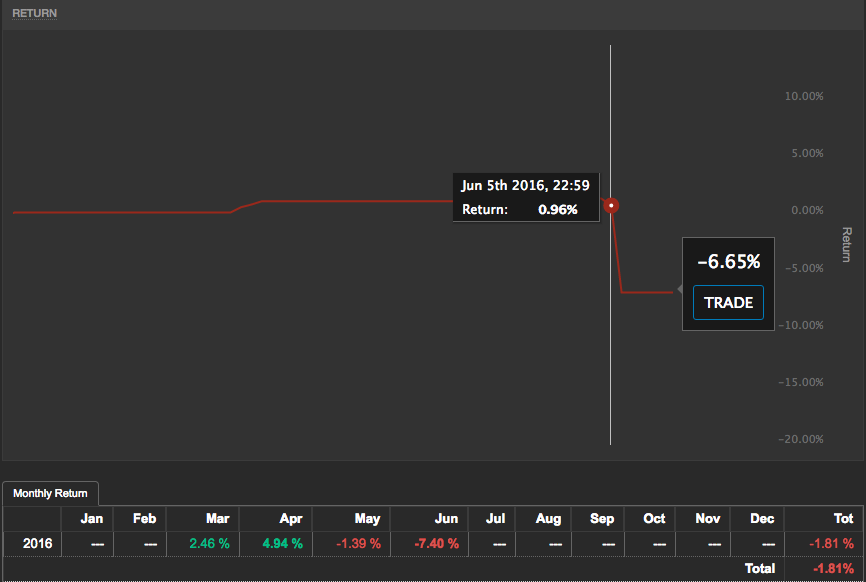The width and height of the screenshot is (866, 582).
Task: Select the Jun -7.40 % cell
Action: coord(437,544)
